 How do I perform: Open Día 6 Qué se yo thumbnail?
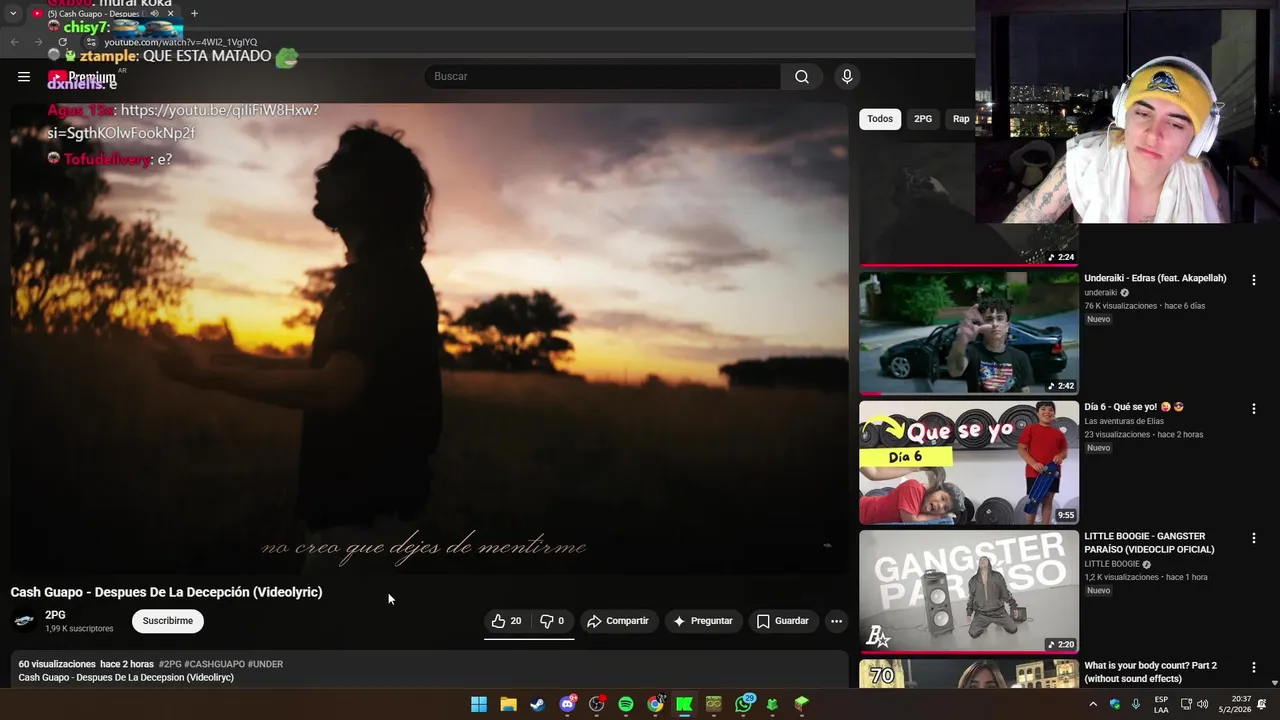click(969, 462)
